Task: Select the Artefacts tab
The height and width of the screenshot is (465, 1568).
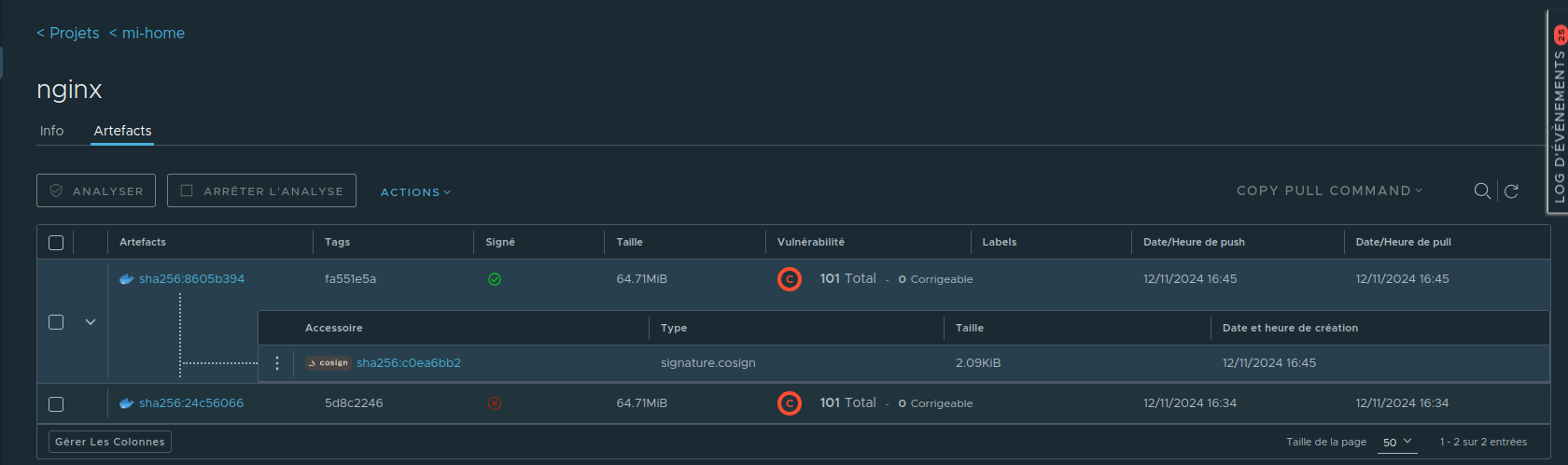Action: point(122,131)
